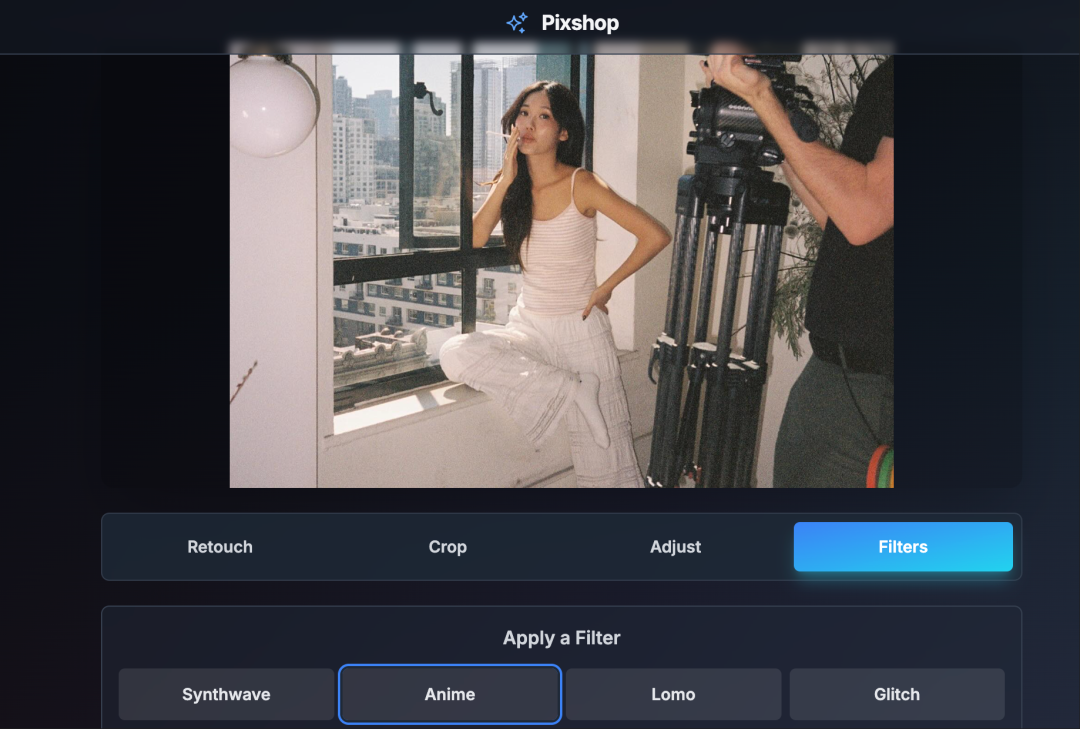Click the cameraman's black shirt in photo
Screen dimensions: 1080x729
point(855,270)
